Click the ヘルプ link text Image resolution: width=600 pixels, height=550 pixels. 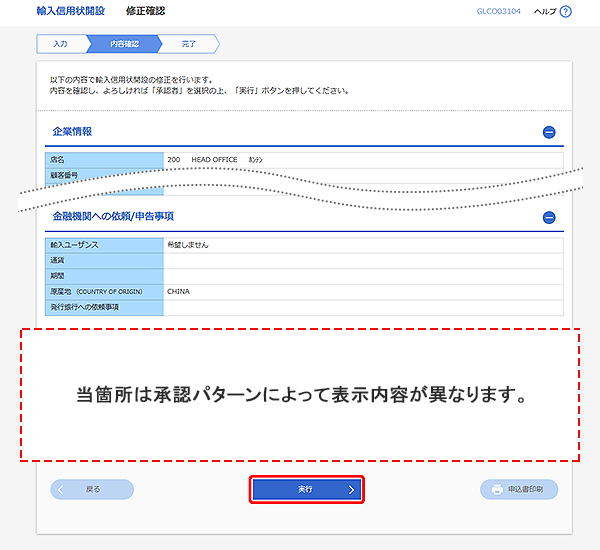[x=545, y=11]
